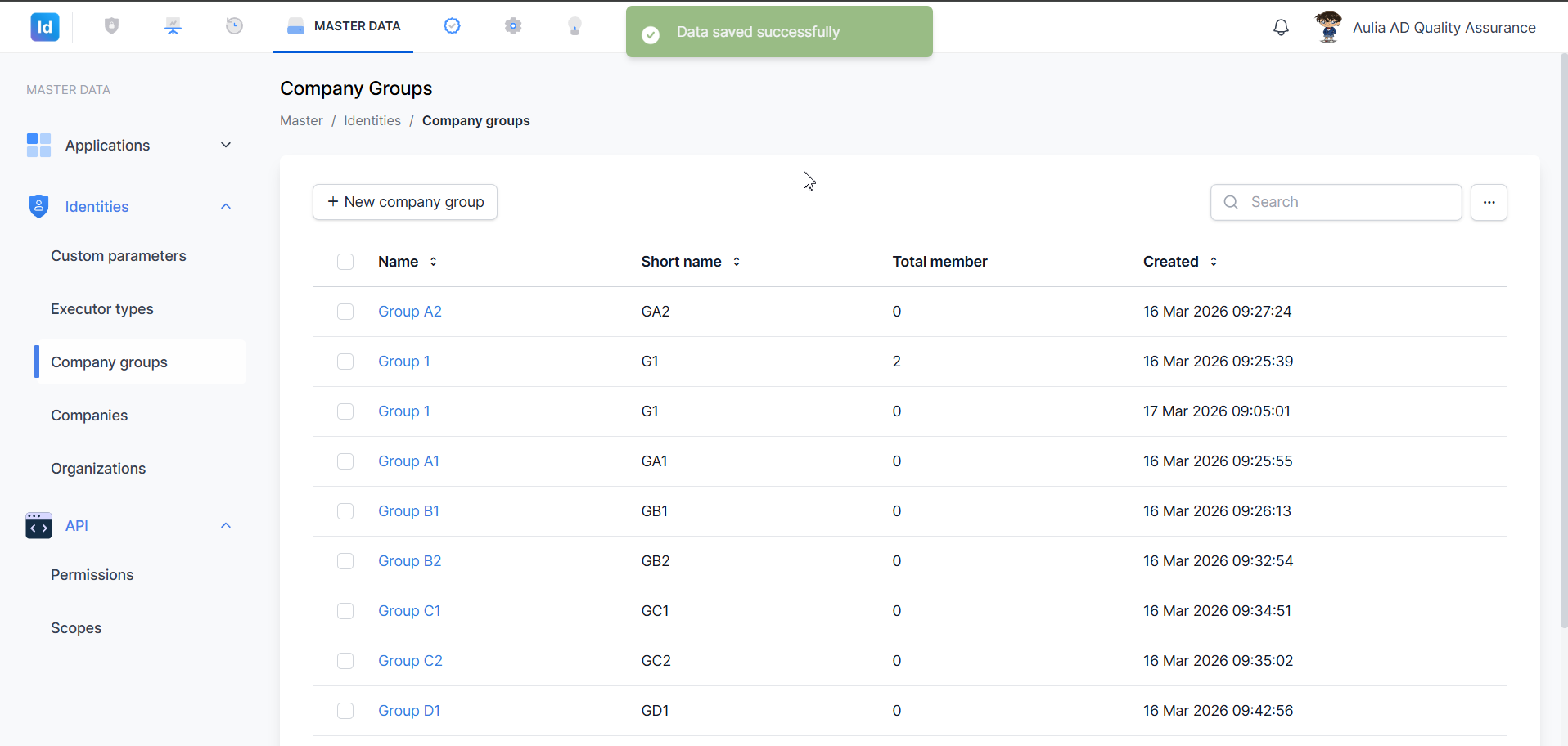Open the presentation board icon in top navigation
The height and width of the screenshot is (746, 1568).
[x=173, y=26]
